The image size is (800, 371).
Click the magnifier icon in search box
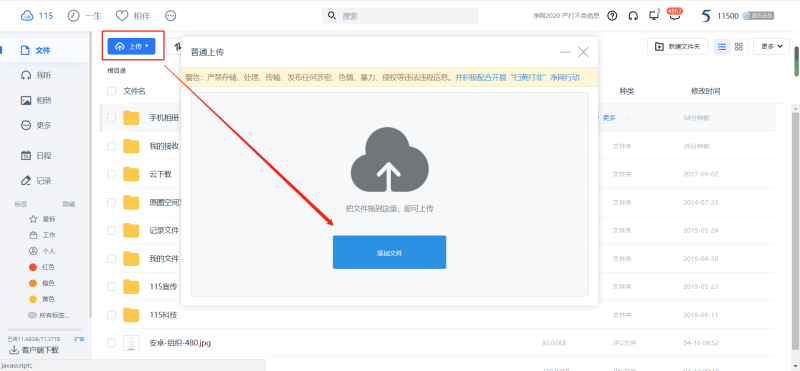(x=332, y=16)
